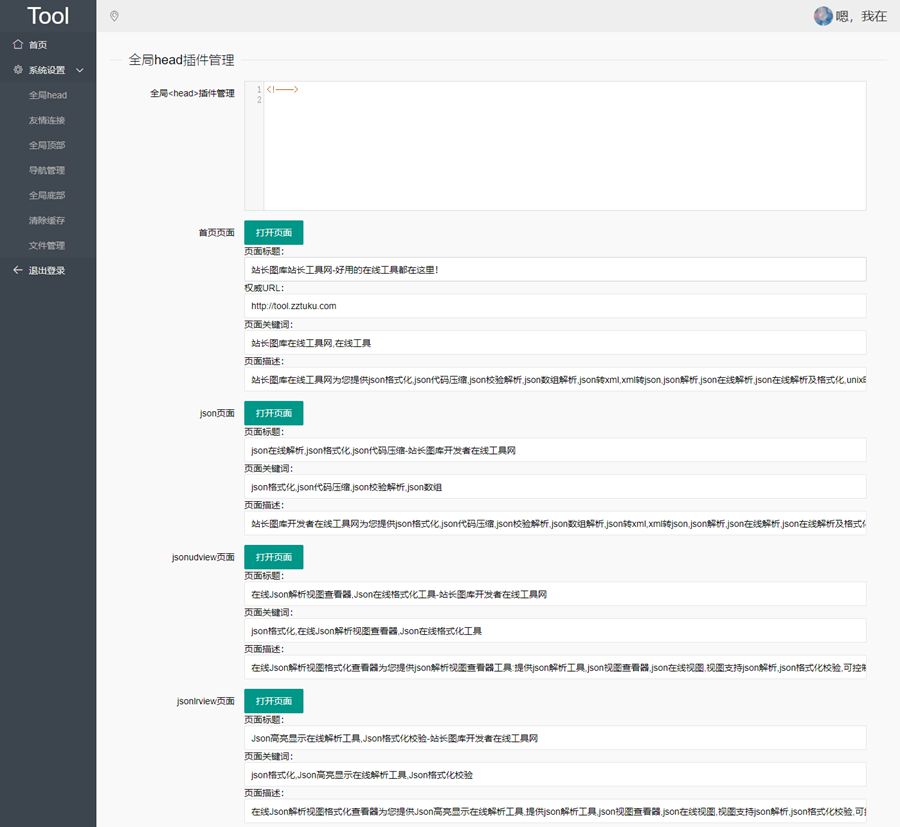
Task: Go to 全局顶部 settings
Action: pos(46,145)
